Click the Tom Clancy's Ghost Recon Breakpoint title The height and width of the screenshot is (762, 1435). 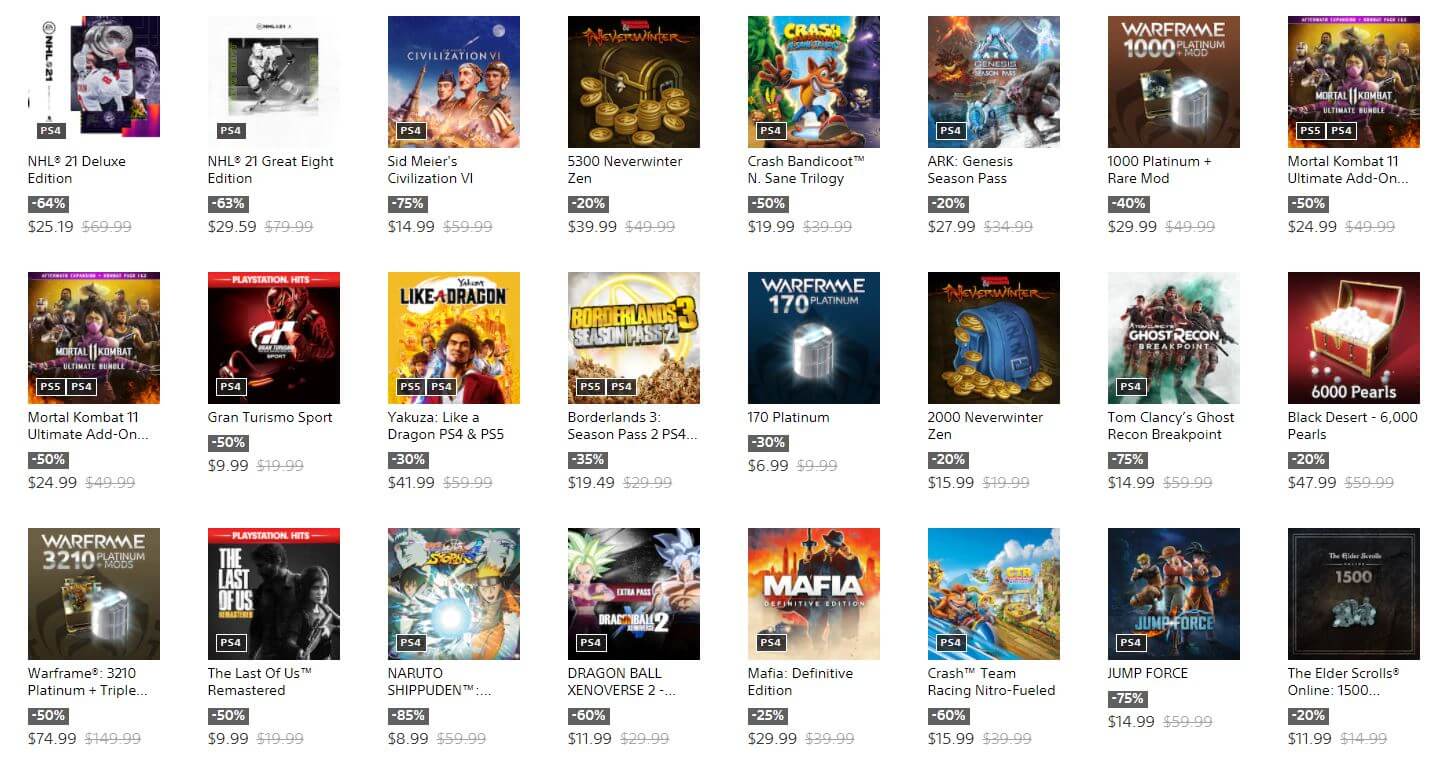(1171, 426)
